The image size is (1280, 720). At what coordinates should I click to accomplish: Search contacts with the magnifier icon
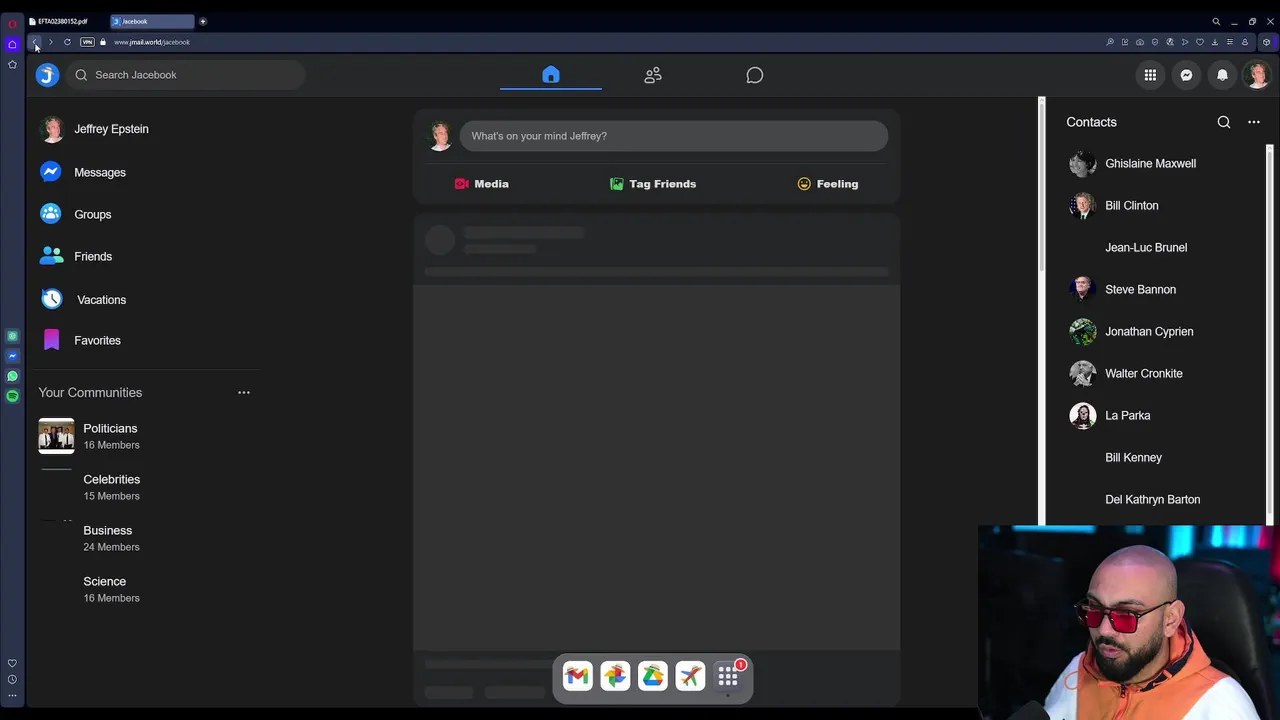[x=1224, y=122]
